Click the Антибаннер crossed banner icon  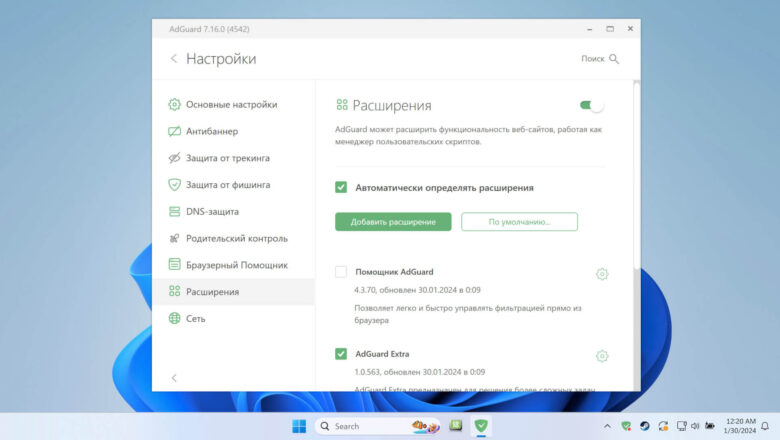pos(174,131)
